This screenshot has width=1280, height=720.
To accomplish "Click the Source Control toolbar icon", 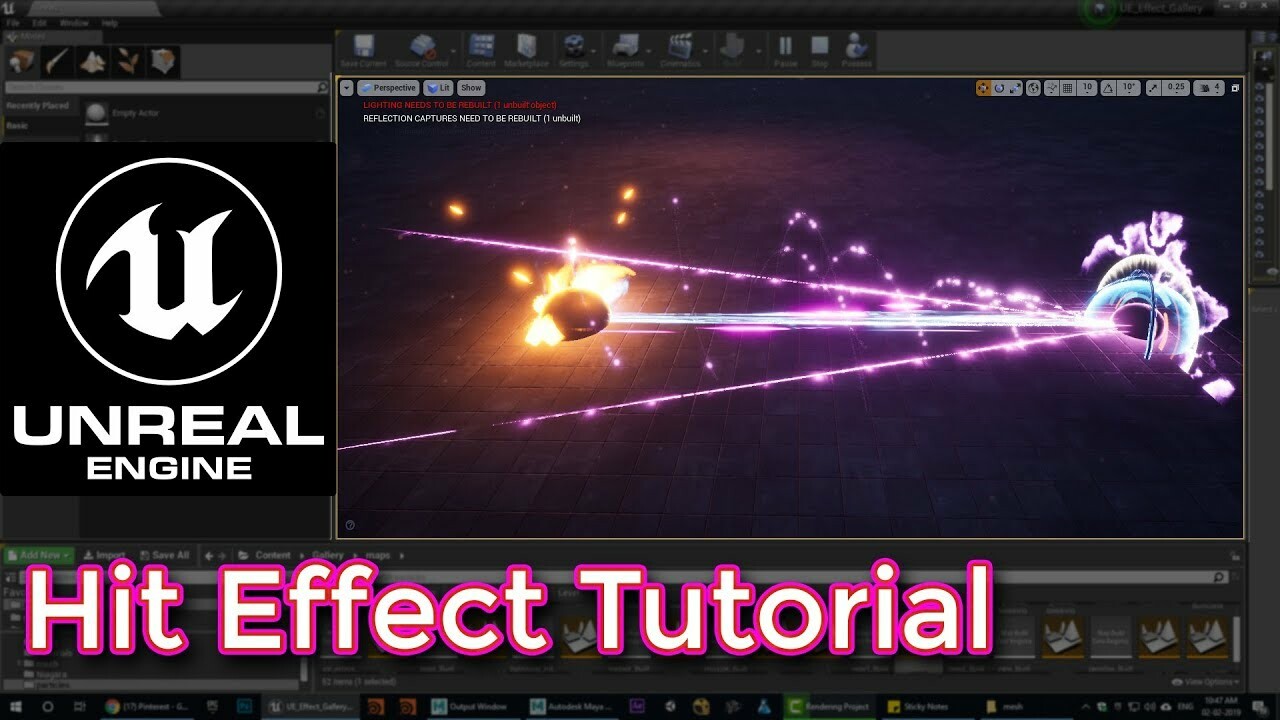I will tap(423, 50).
